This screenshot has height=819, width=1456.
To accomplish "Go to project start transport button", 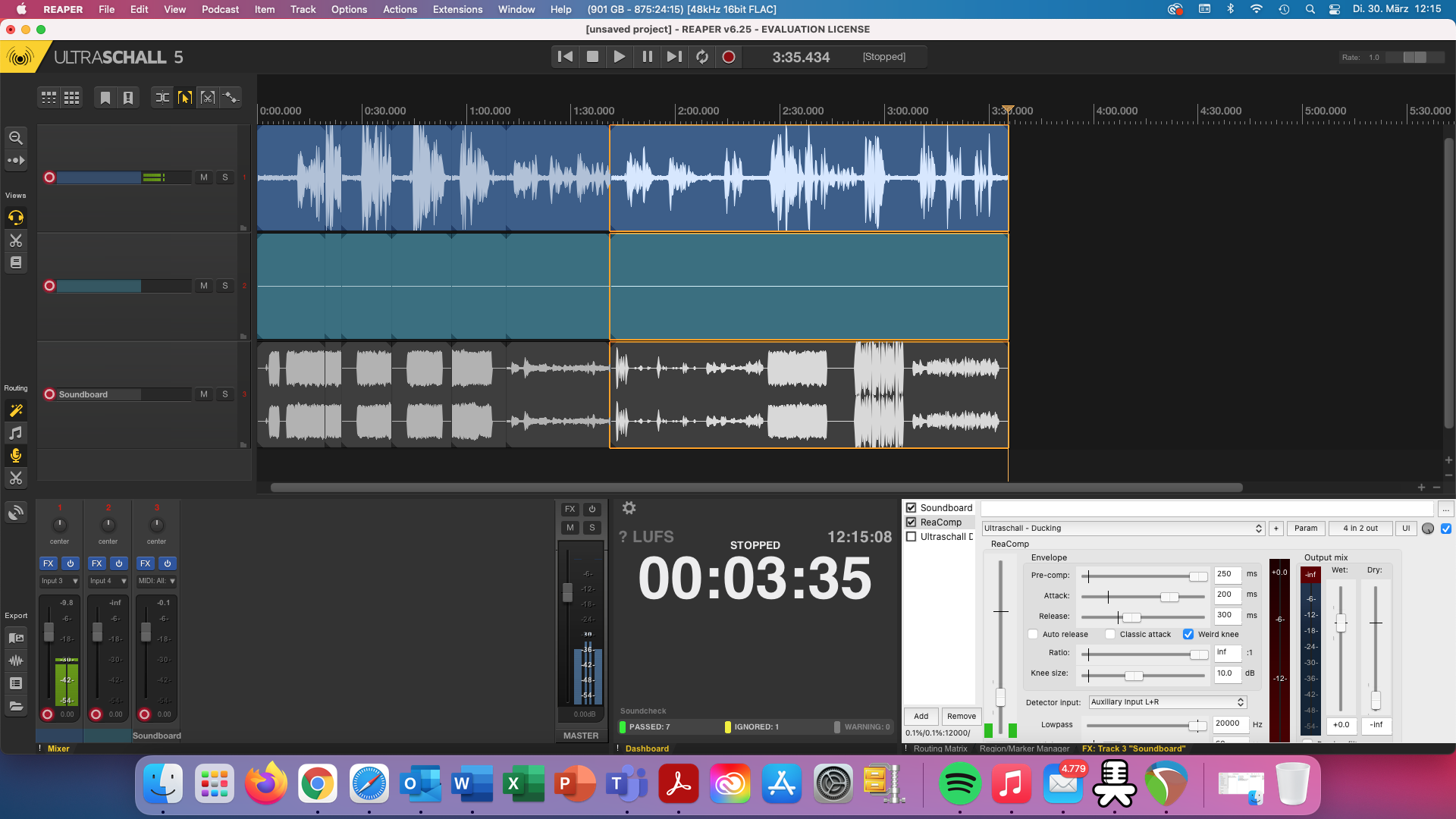I will [x=565, y=57].
